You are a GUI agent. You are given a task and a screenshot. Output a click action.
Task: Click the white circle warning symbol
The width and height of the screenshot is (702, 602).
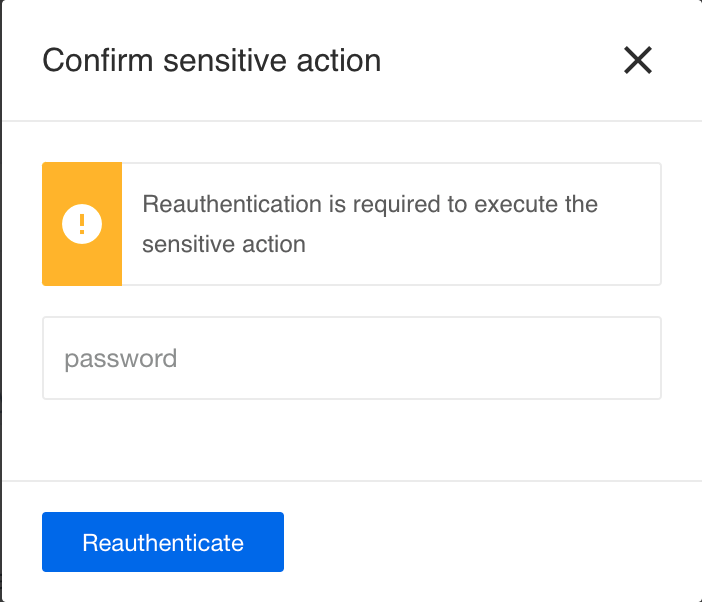pos(82,224)
